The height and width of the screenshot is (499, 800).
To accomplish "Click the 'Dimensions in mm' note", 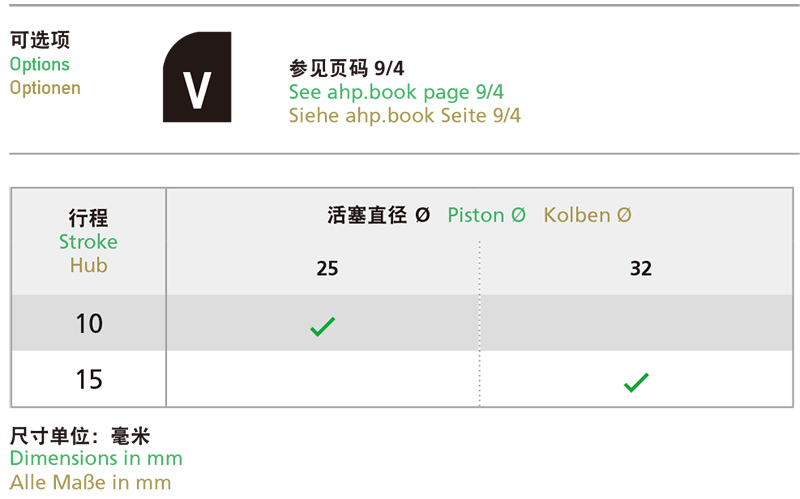I will 96,458.
